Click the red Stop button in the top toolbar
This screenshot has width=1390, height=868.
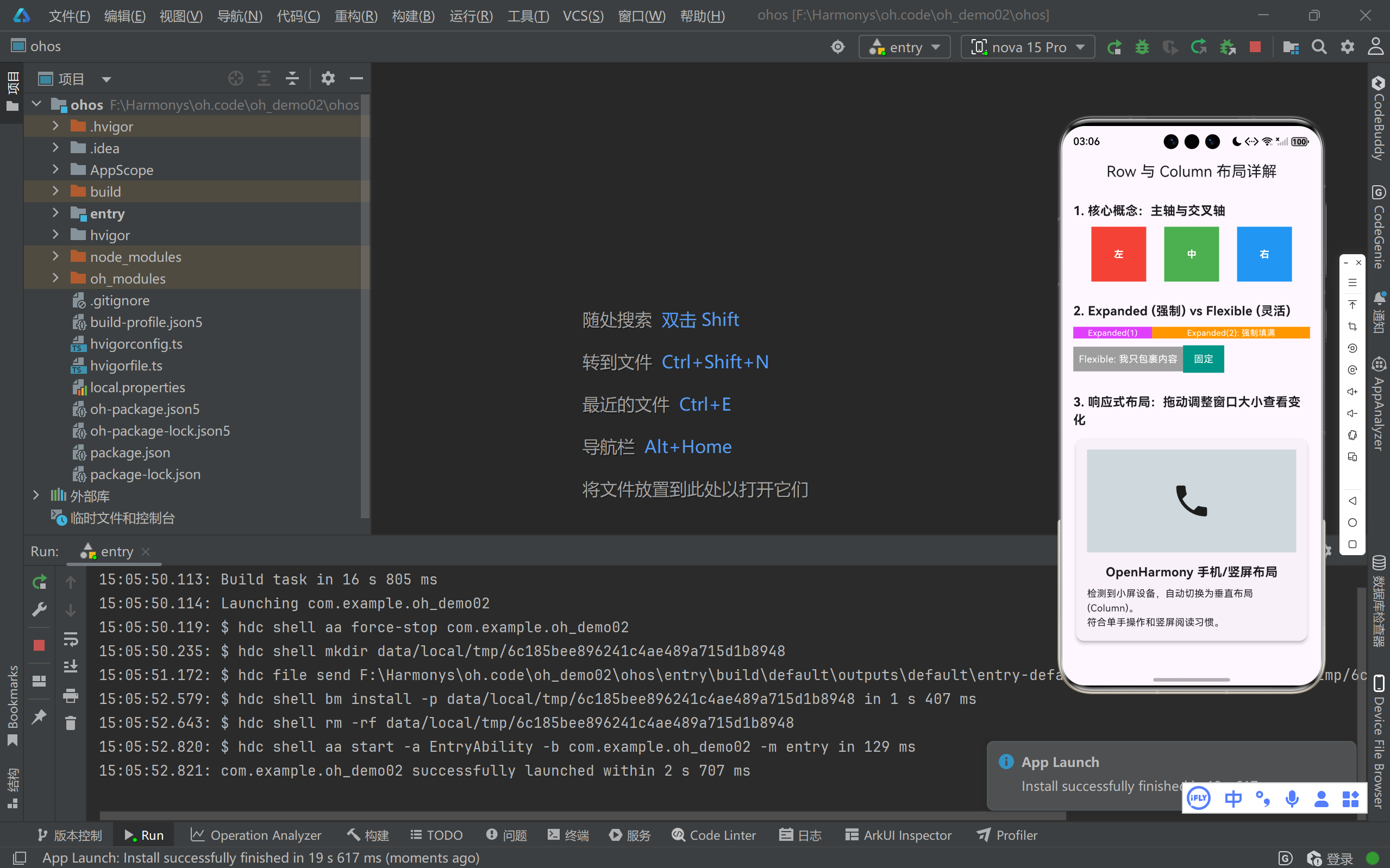click(1255, 47)
